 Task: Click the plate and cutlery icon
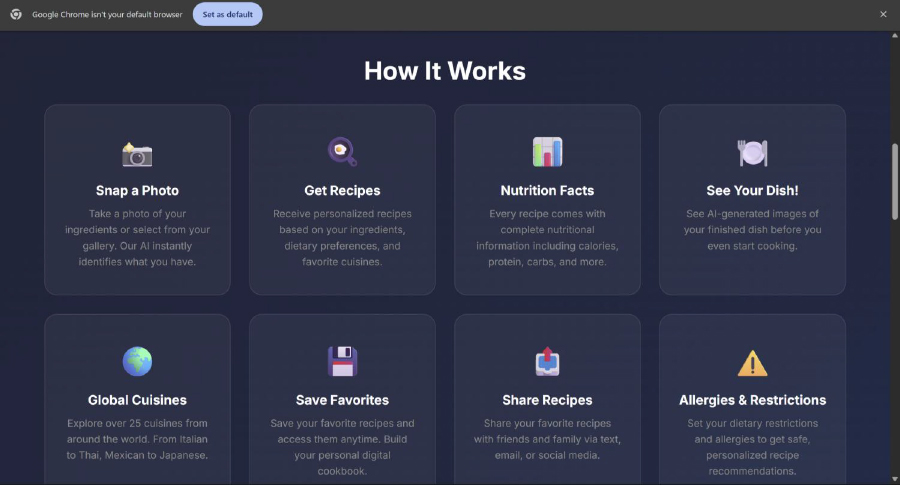[752, 152]
